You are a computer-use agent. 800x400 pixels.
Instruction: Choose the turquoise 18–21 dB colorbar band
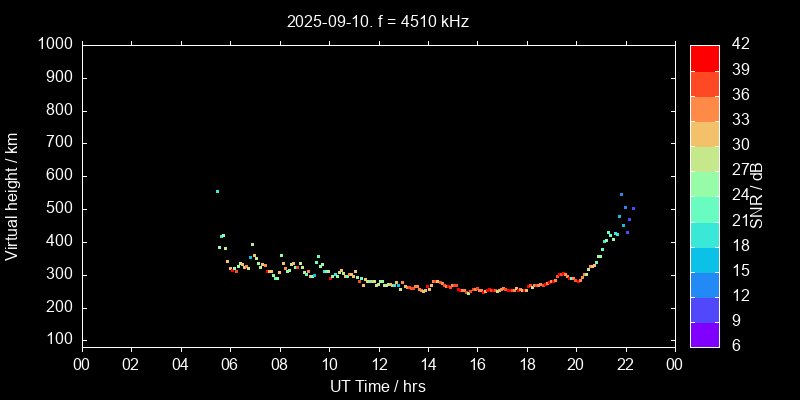click(x=705, y=233)
